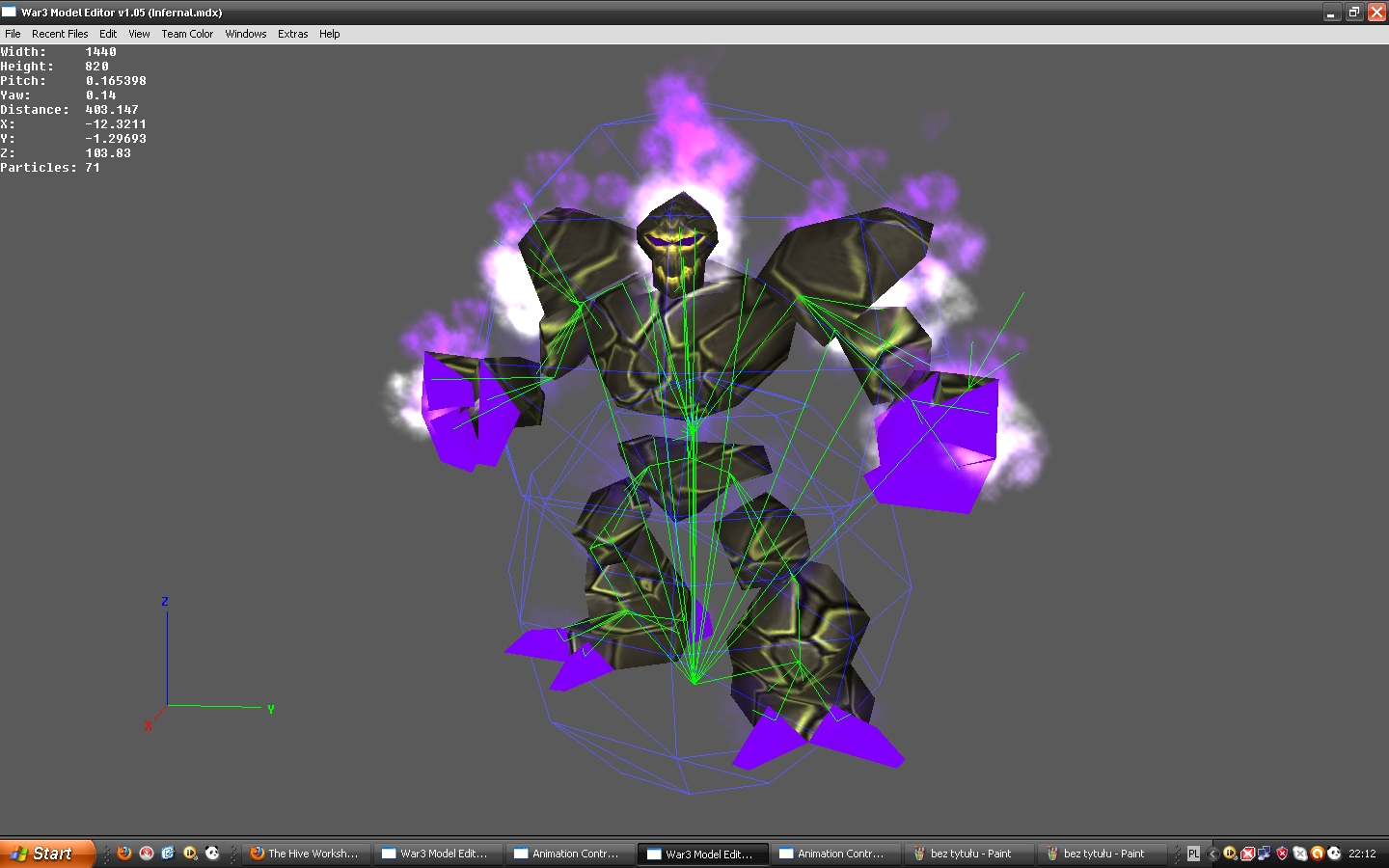Click the panda icon in system tray
The height and width of the screenshot is (868, 1389).
pos(1334,854)
